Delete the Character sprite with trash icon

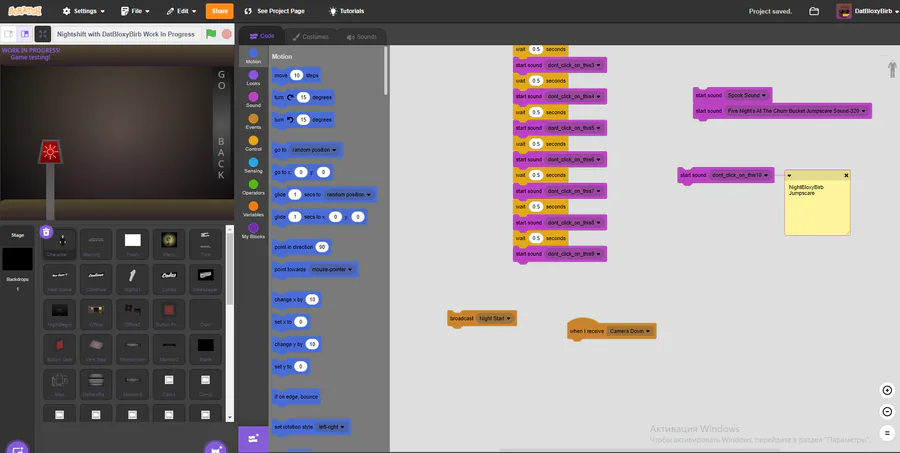pos(46,232)
